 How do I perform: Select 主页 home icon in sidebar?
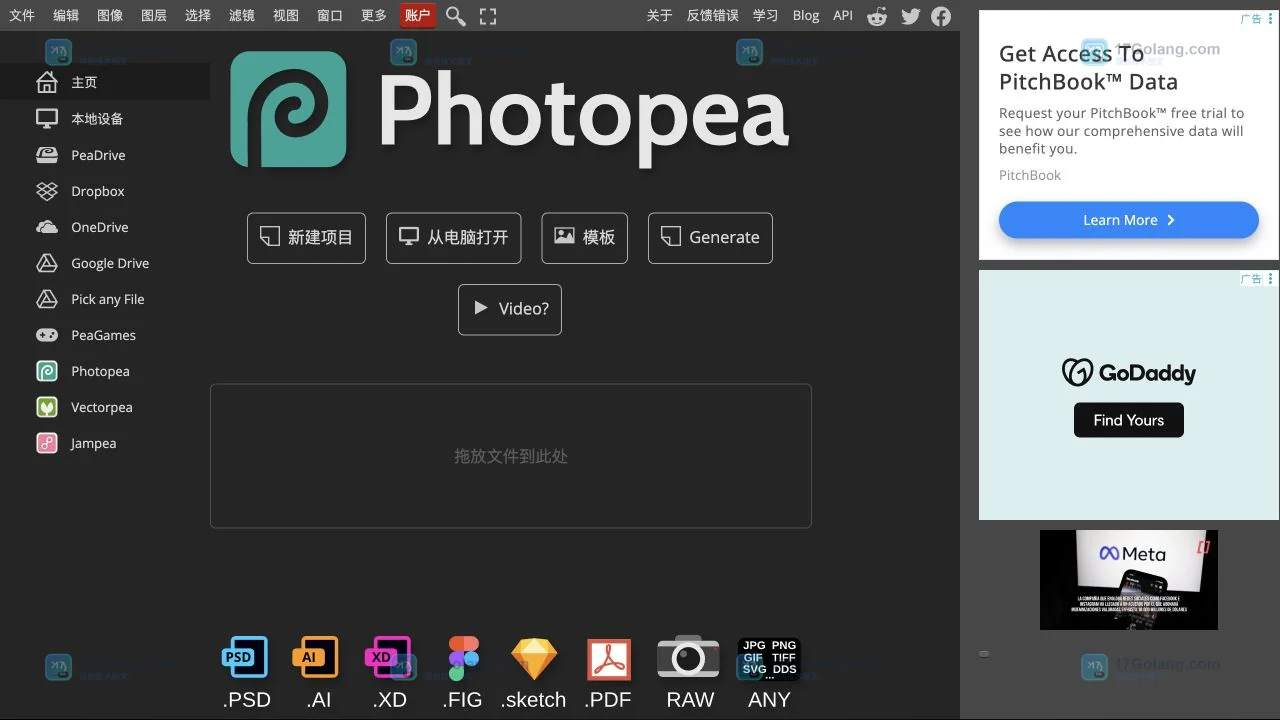47,82
